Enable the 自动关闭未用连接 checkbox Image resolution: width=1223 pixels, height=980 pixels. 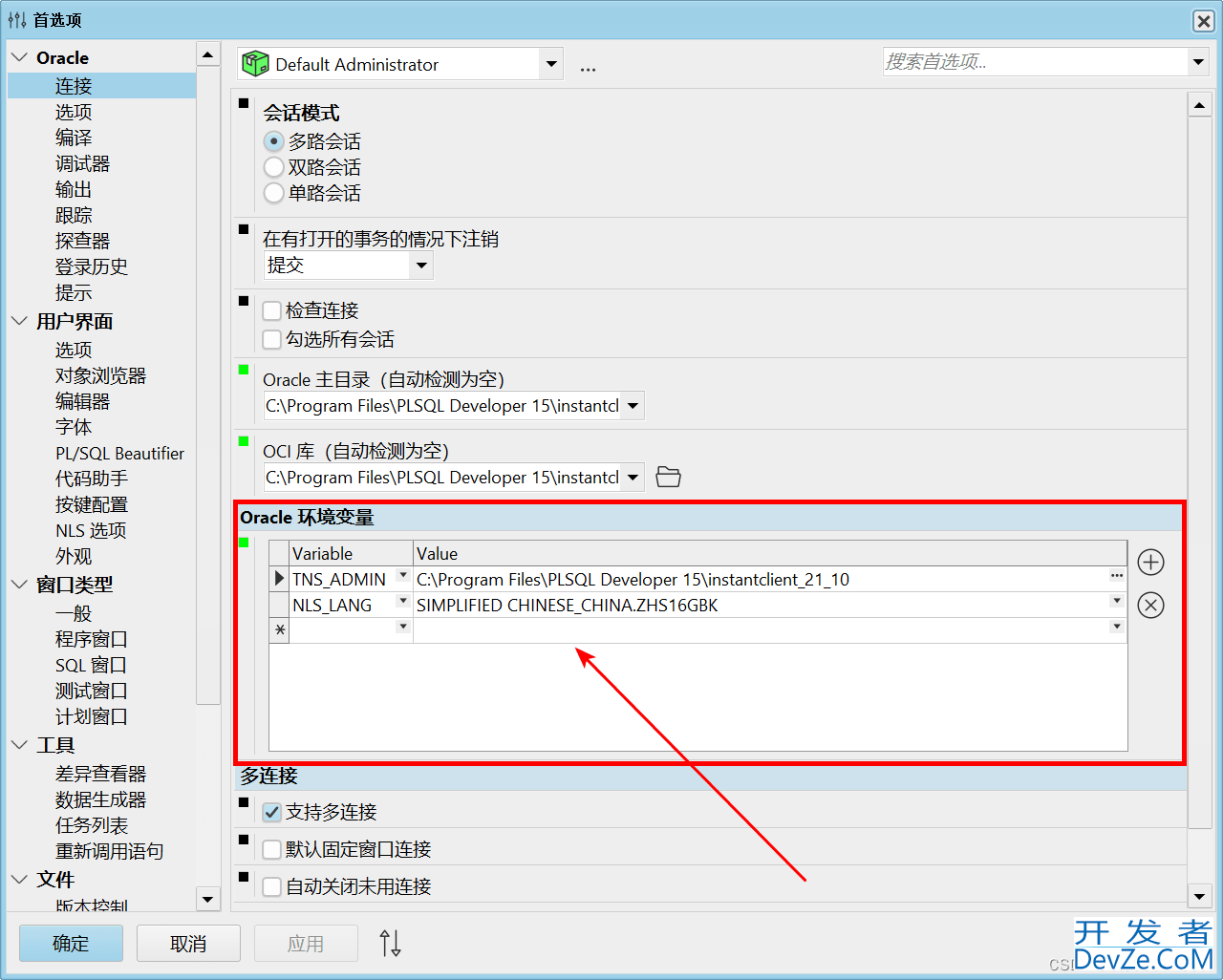coord(272,886)
